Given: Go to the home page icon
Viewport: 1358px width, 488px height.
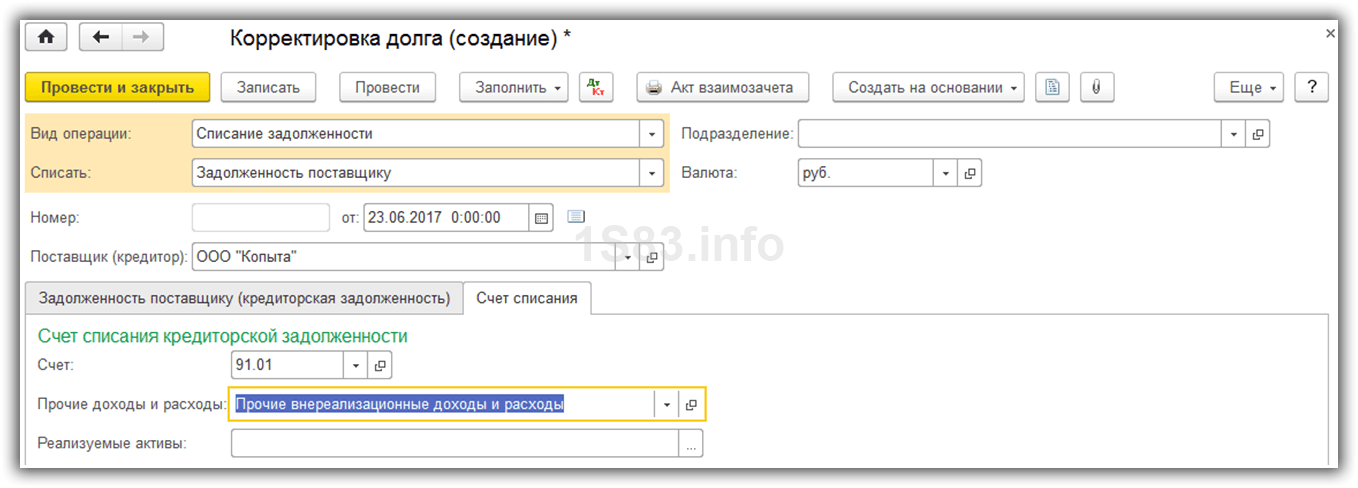Looking at the screenshot, I should pyautogui.click(x=46, y=37).
